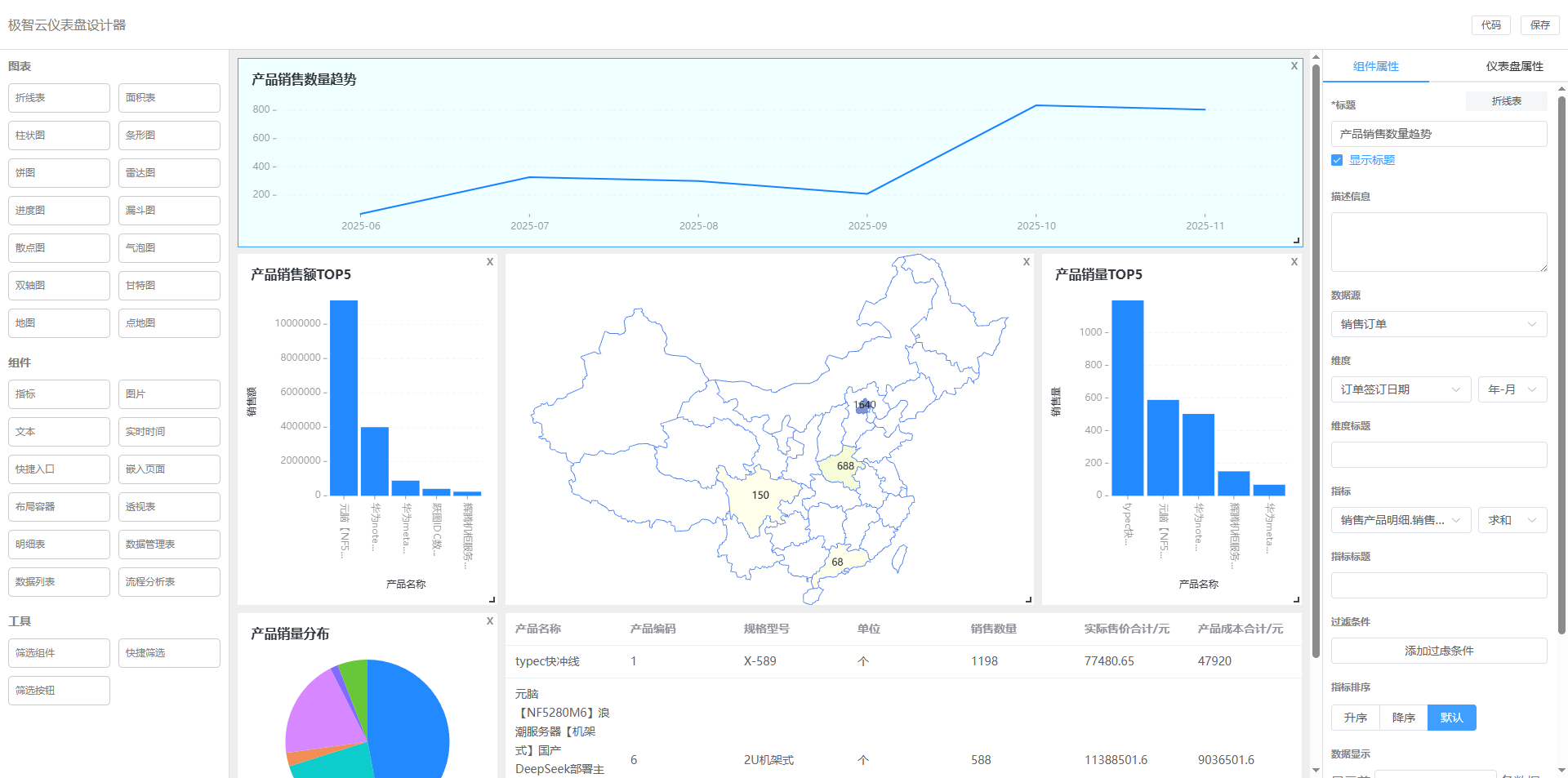Toggle the 显示标题 checkbox
The width and height of the screenshot is (1568, 778).
1337,160
